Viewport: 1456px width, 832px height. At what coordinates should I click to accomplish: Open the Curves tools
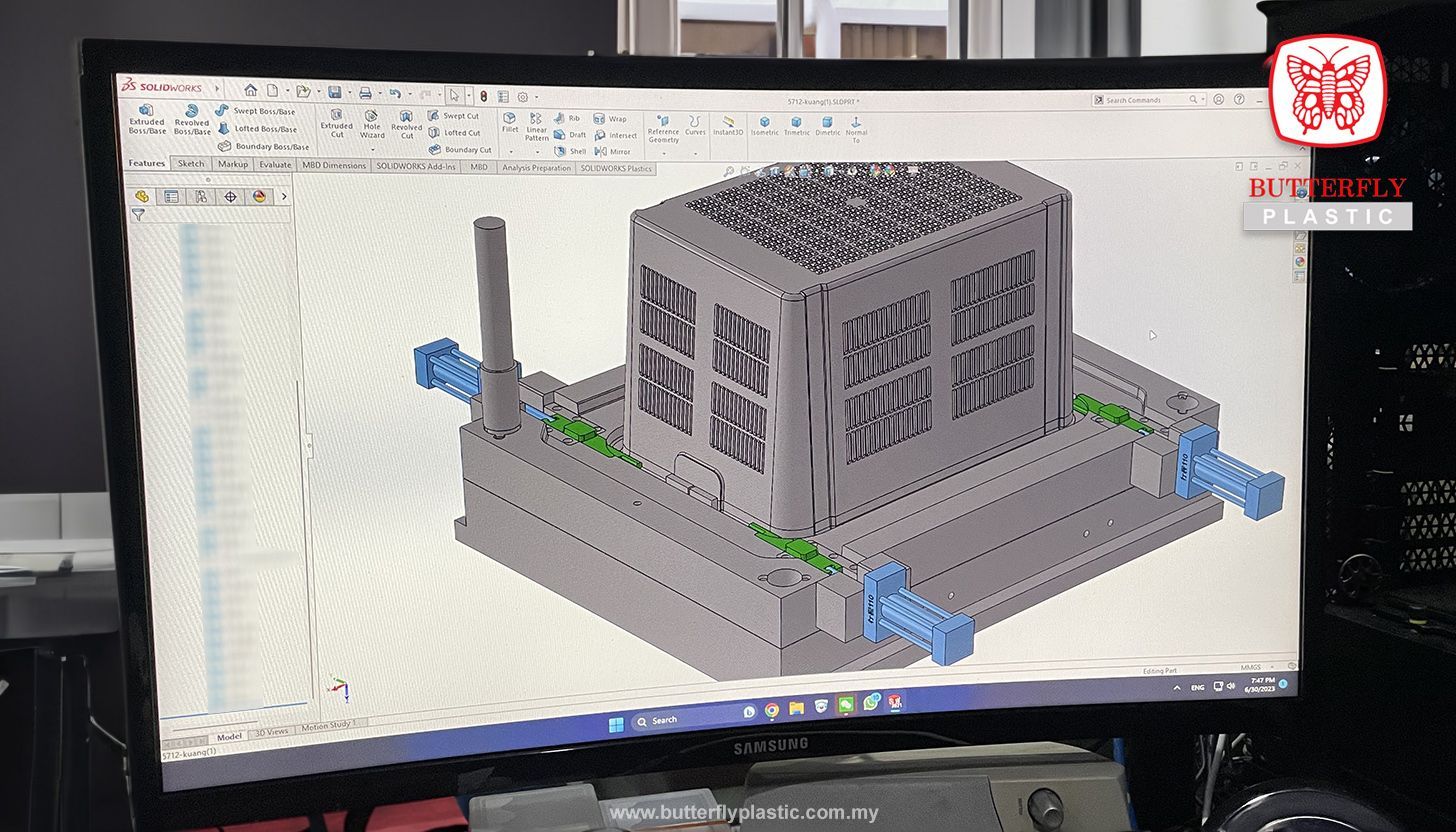tap(695, 126)
